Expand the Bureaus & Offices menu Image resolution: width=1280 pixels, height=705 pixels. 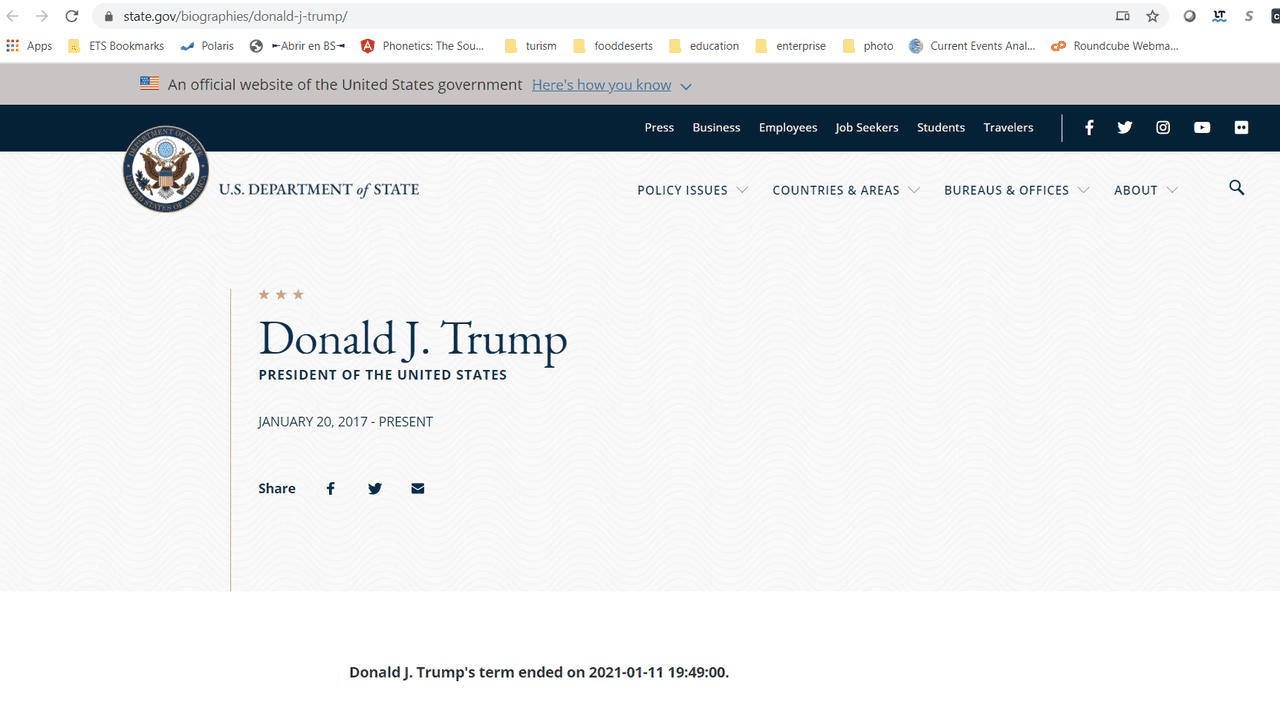click(x=1016, y=190)
